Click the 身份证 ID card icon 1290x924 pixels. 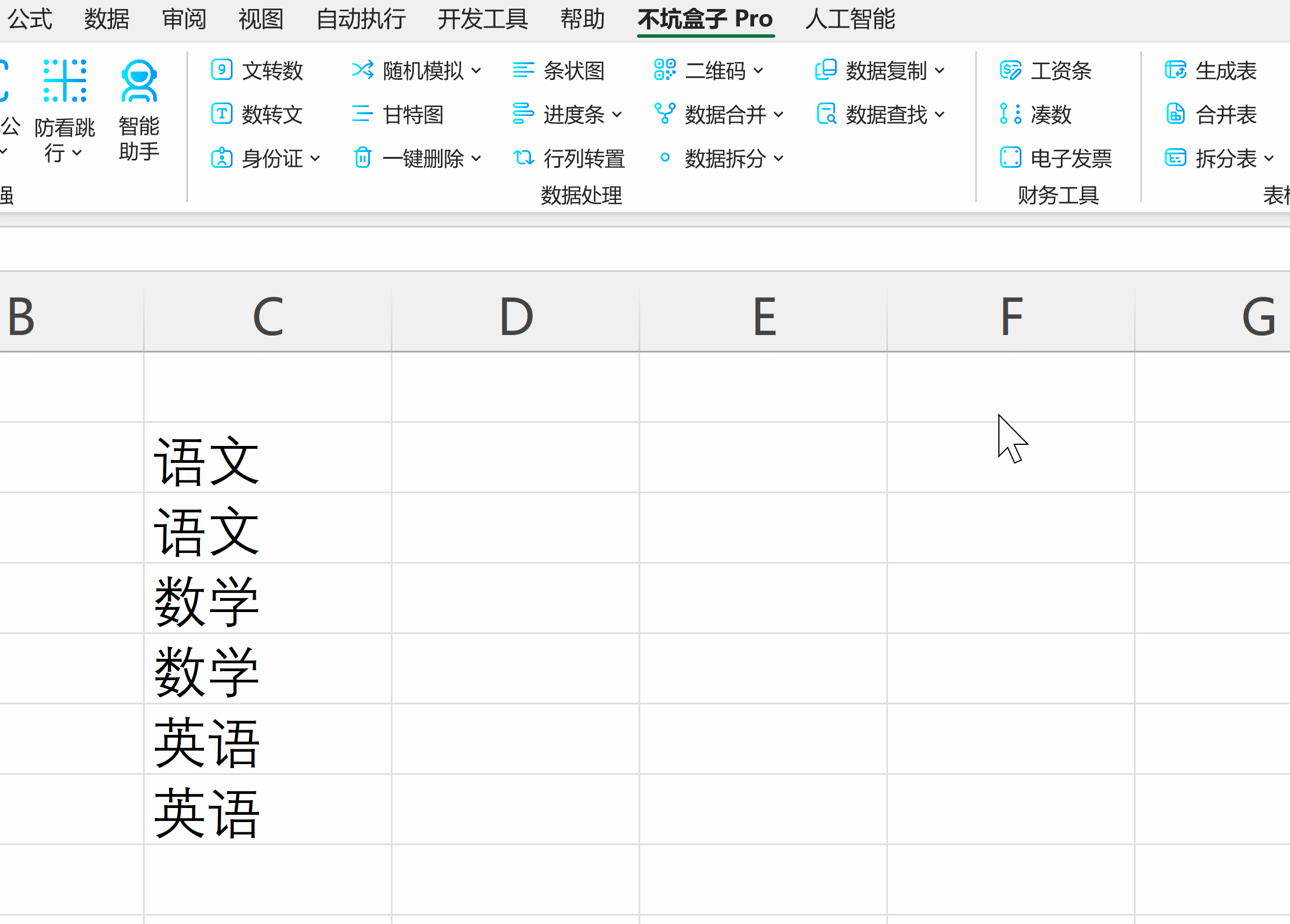[x=221, y=158]
